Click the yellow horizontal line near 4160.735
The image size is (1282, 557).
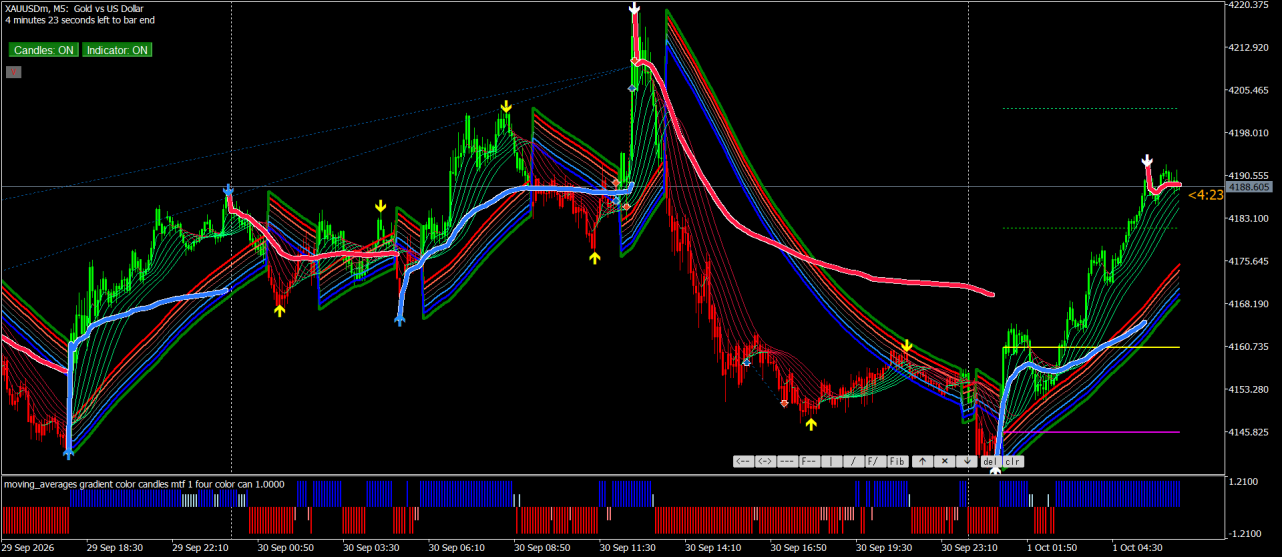point(1090,347)
